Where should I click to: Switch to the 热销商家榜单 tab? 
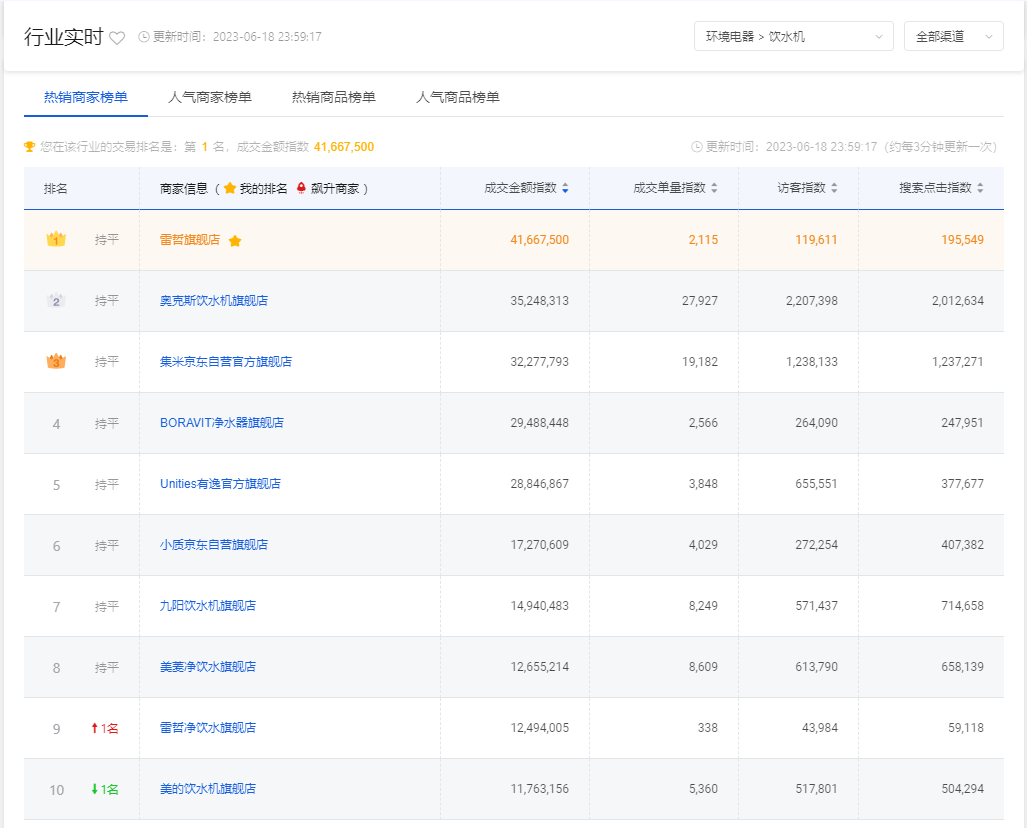pyautogui.click(x=86, y=98)
